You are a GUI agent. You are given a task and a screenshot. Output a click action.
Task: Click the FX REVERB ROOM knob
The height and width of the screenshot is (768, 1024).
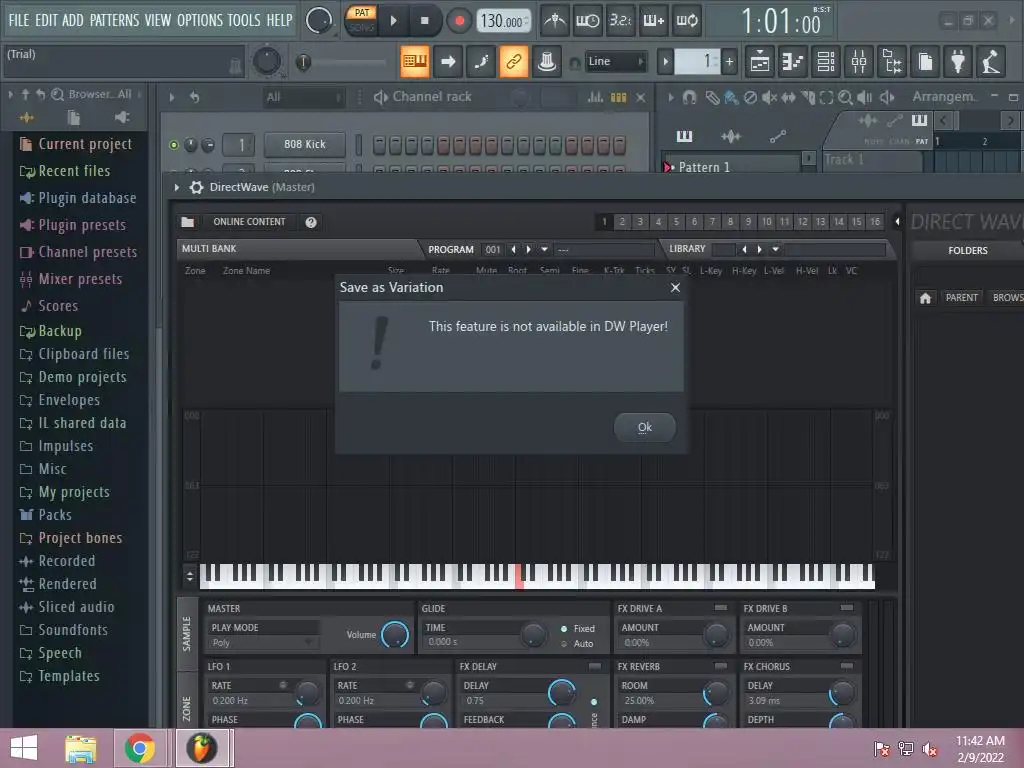[716, 693]
